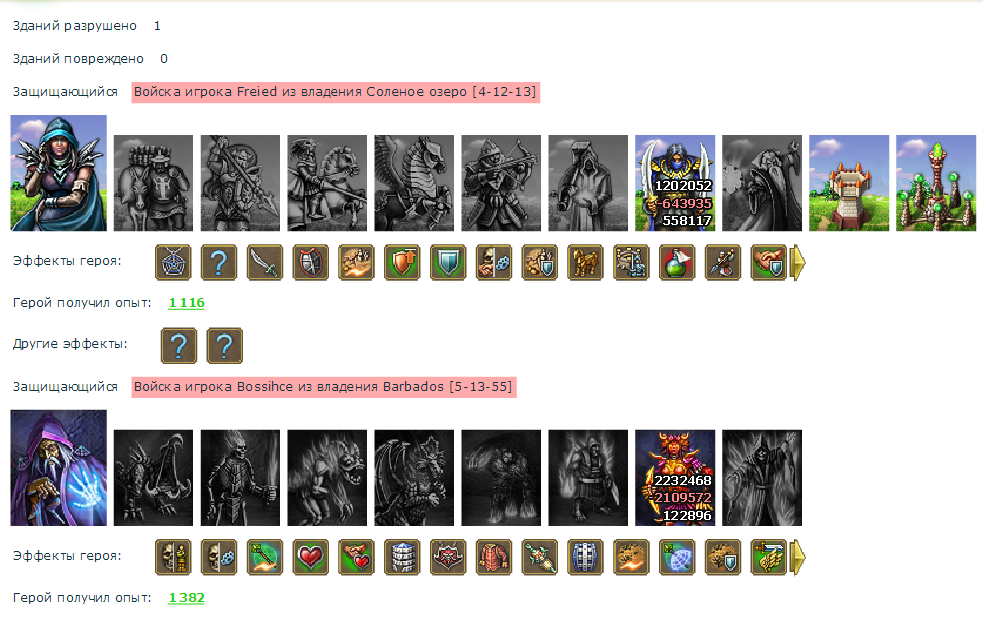Click the teal shield effect icon
This screenshot has width=983, height=617.
point(448,262)
